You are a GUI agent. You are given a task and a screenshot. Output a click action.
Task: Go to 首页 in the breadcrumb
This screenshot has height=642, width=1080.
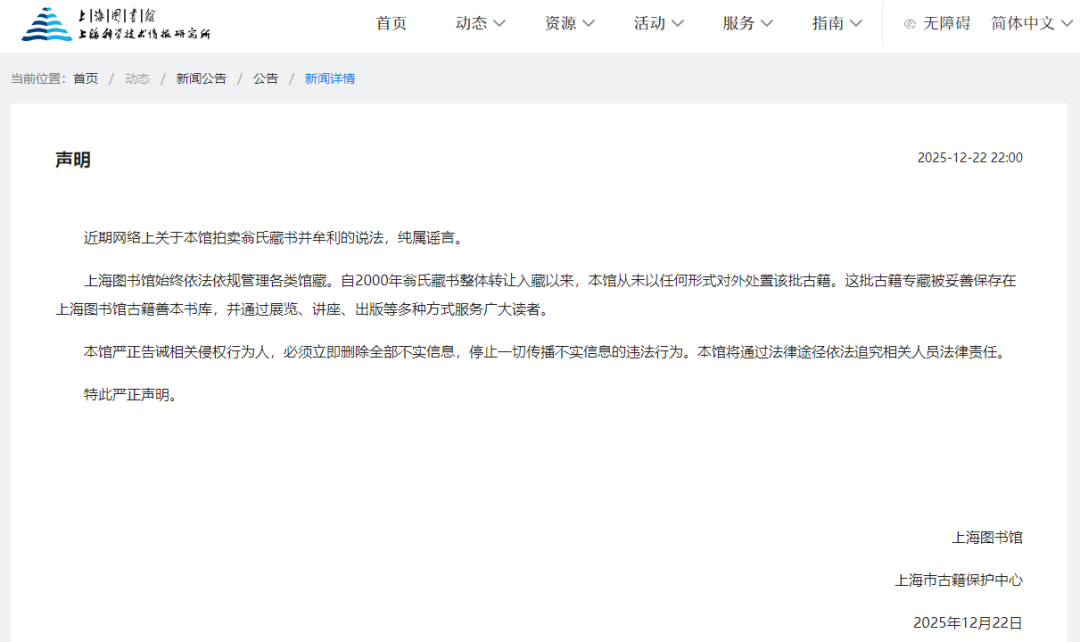tap(85, 79)
